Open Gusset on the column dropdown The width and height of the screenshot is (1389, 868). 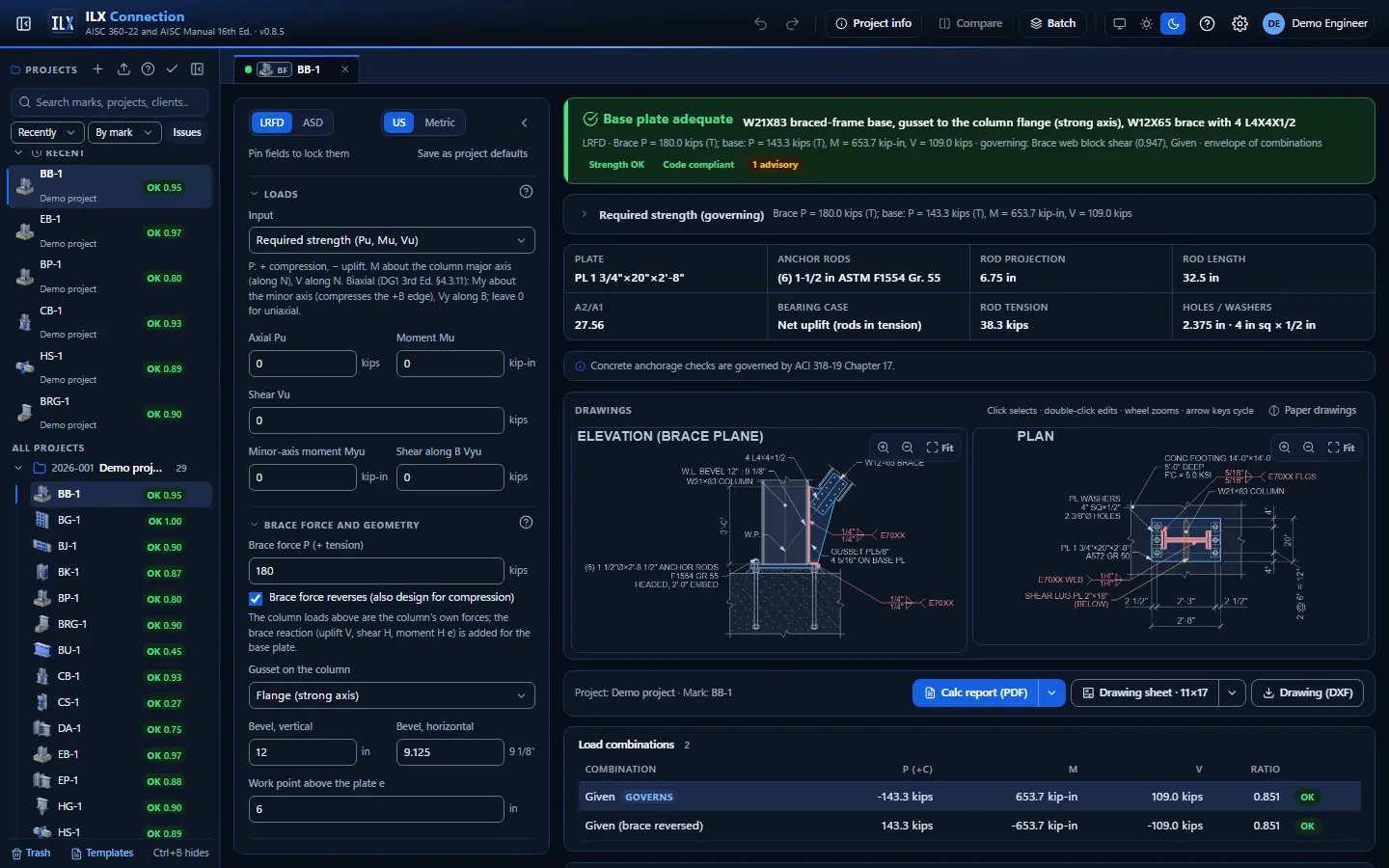coord(392,695)
